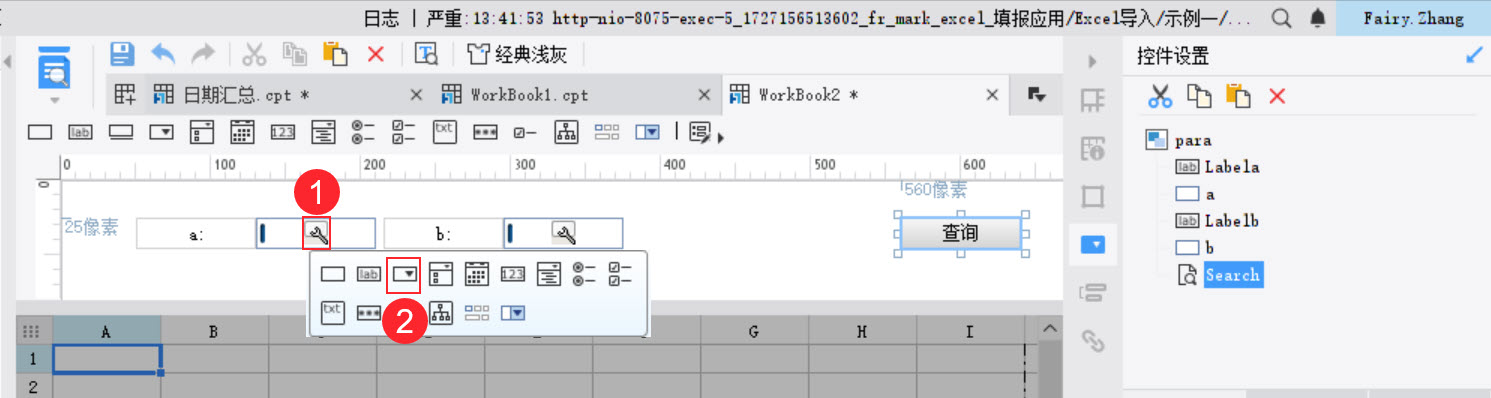Viewport: 1491px width, 398px height.
Task: Choose the number widget in the popup widget palette
Action: pyautogui.click(x=513, y=273)
